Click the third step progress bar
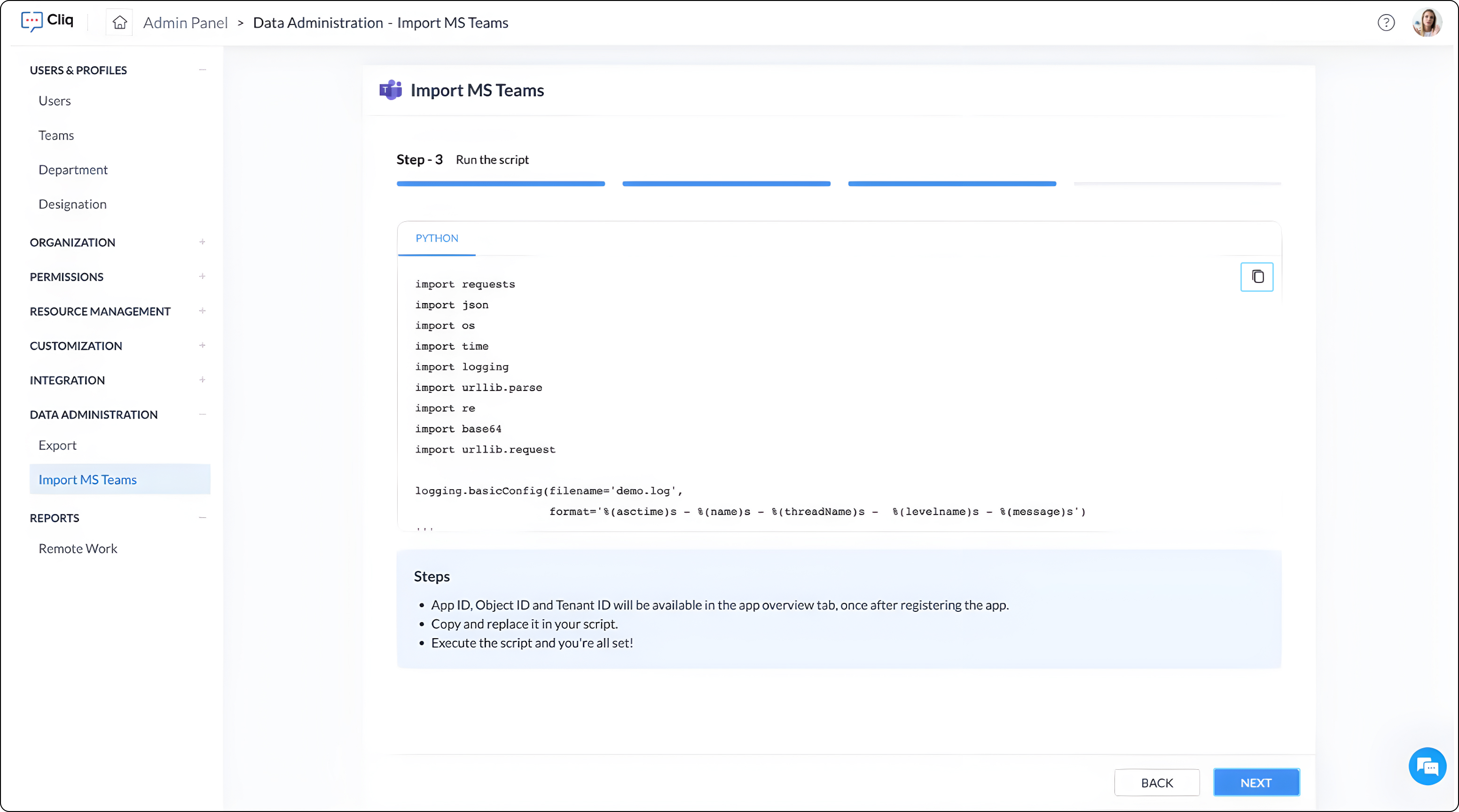 (x=952, y=183)
